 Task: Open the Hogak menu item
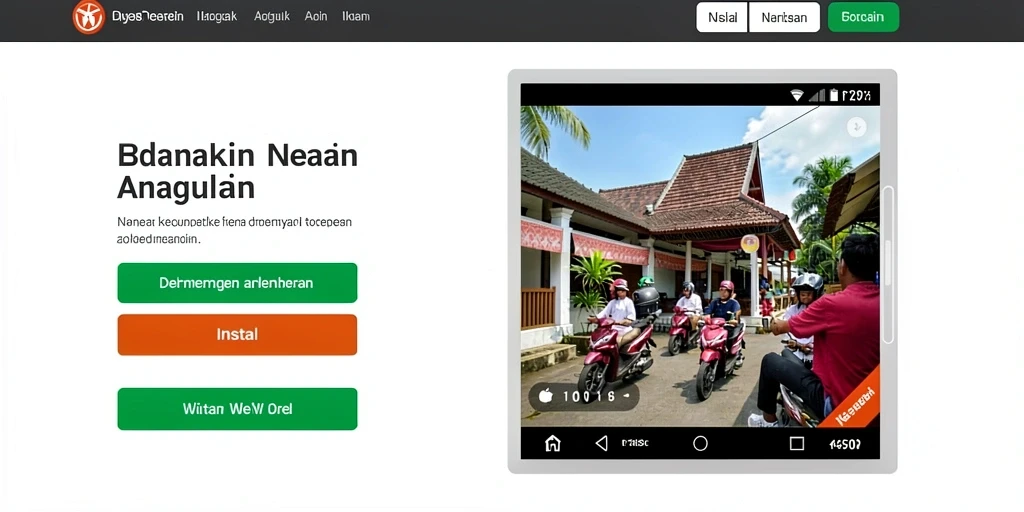click(217, 16)
